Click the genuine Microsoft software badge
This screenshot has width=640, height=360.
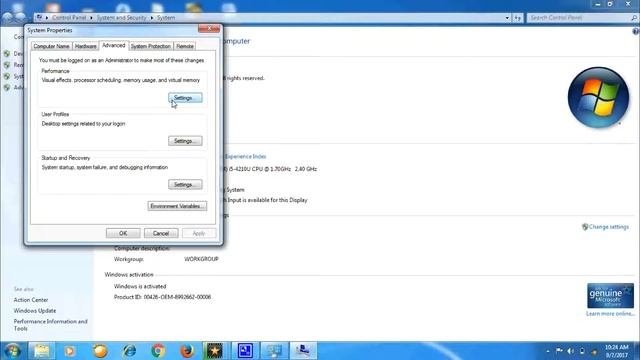[610, 296]
